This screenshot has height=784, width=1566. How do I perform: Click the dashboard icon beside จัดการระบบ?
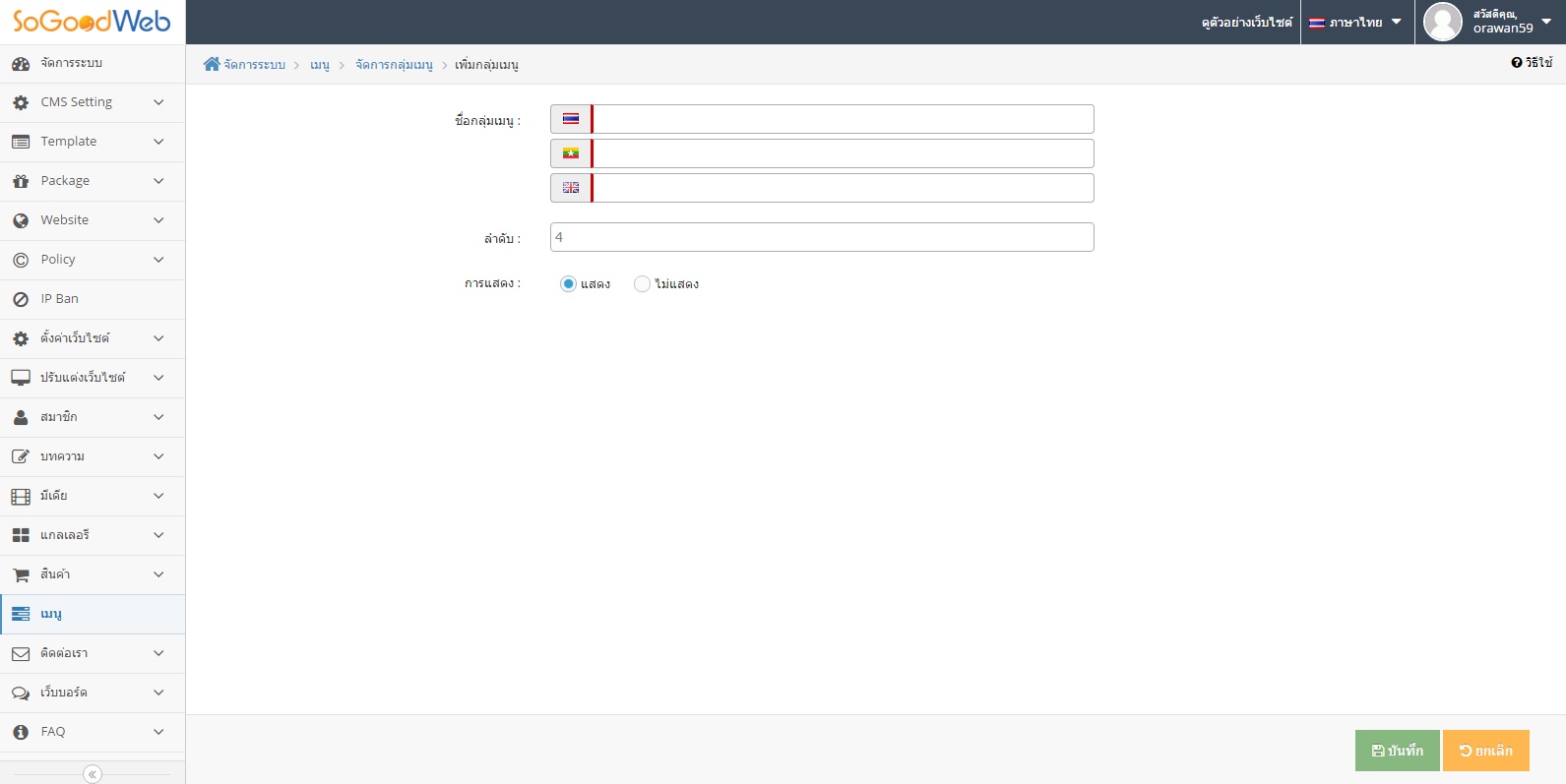pyautogui.click(x=21, y=64)
